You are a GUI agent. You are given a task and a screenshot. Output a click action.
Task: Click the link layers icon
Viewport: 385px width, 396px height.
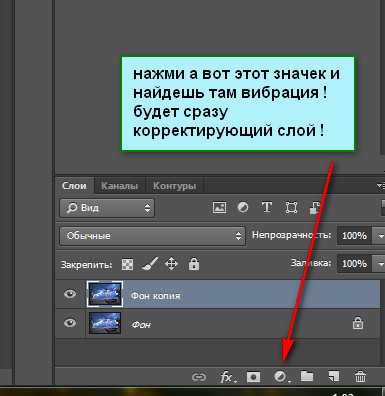point(199,377)
